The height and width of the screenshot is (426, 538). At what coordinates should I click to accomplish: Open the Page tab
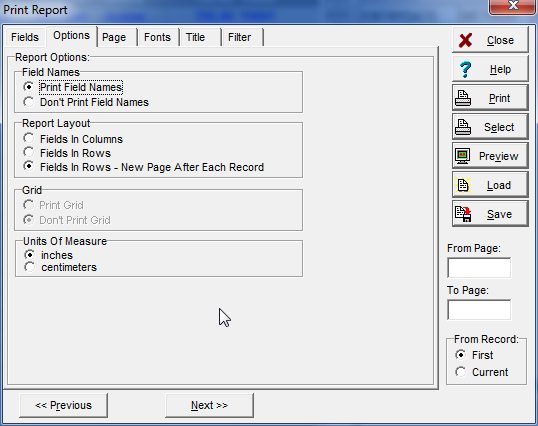pyautogui.click(x=114, y=37)
